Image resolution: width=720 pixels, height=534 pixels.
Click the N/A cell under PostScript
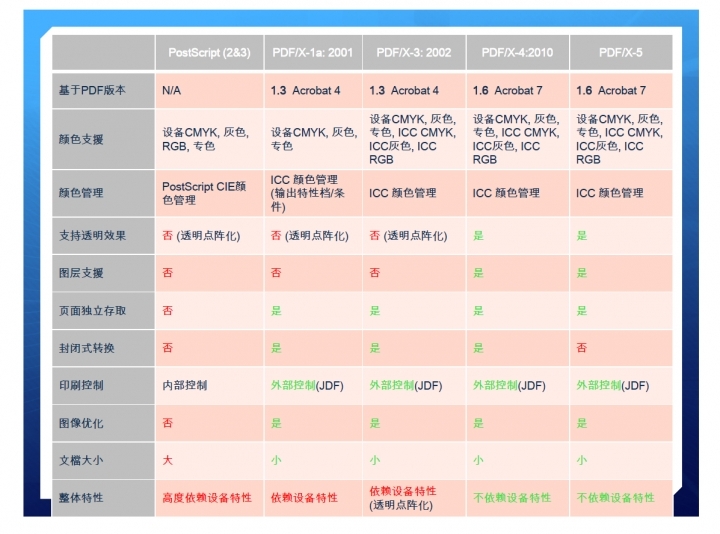pyautogui.click(x=172, y=91)
